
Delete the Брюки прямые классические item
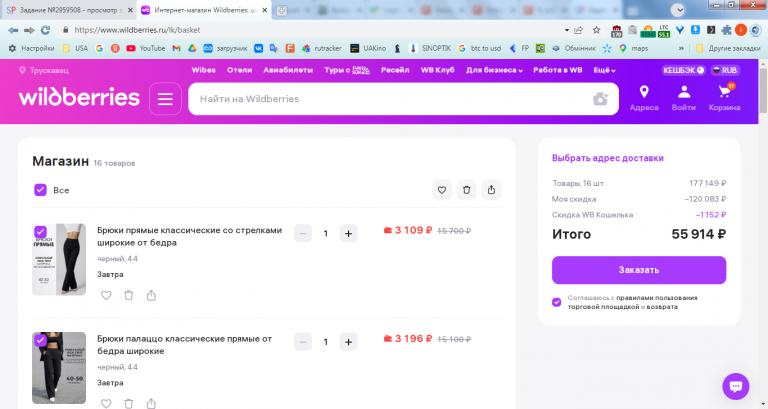(129, 295)
